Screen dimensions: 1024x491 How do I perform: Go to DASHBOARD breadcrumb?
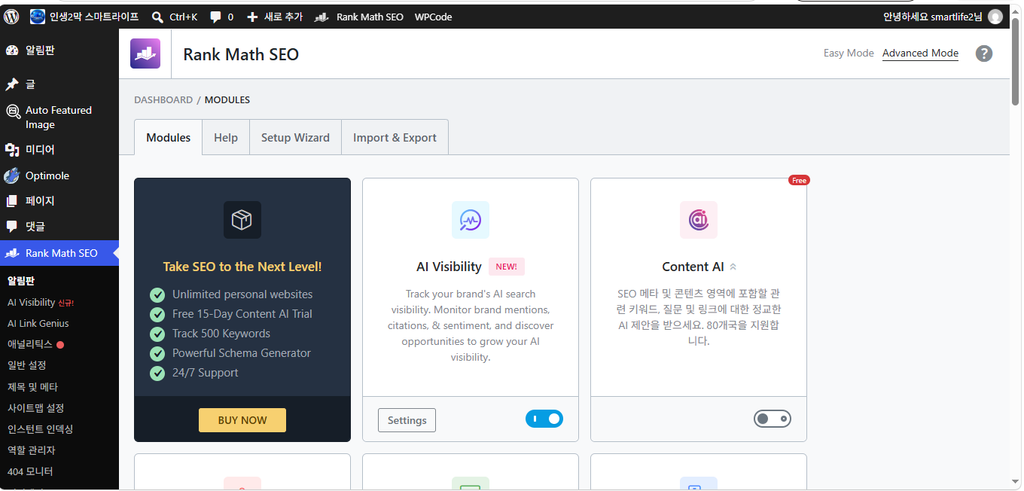[163, 100]
